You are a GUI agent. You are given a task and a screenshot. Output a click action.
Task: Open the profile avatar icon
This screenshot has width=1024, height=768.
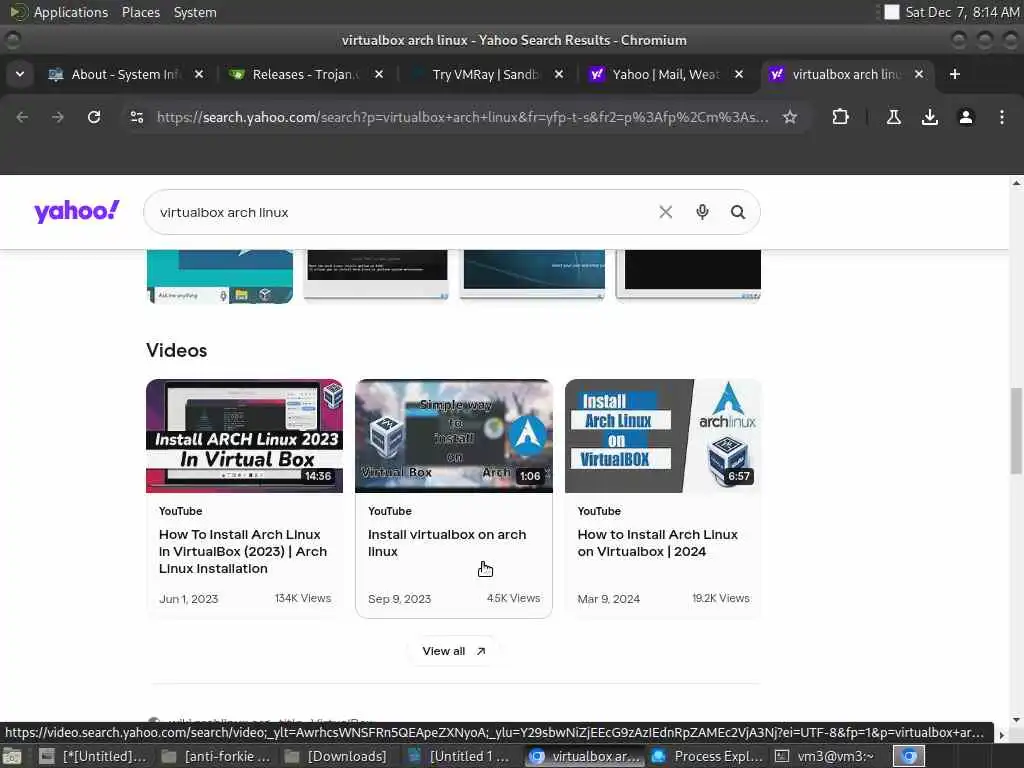(966, 117)
